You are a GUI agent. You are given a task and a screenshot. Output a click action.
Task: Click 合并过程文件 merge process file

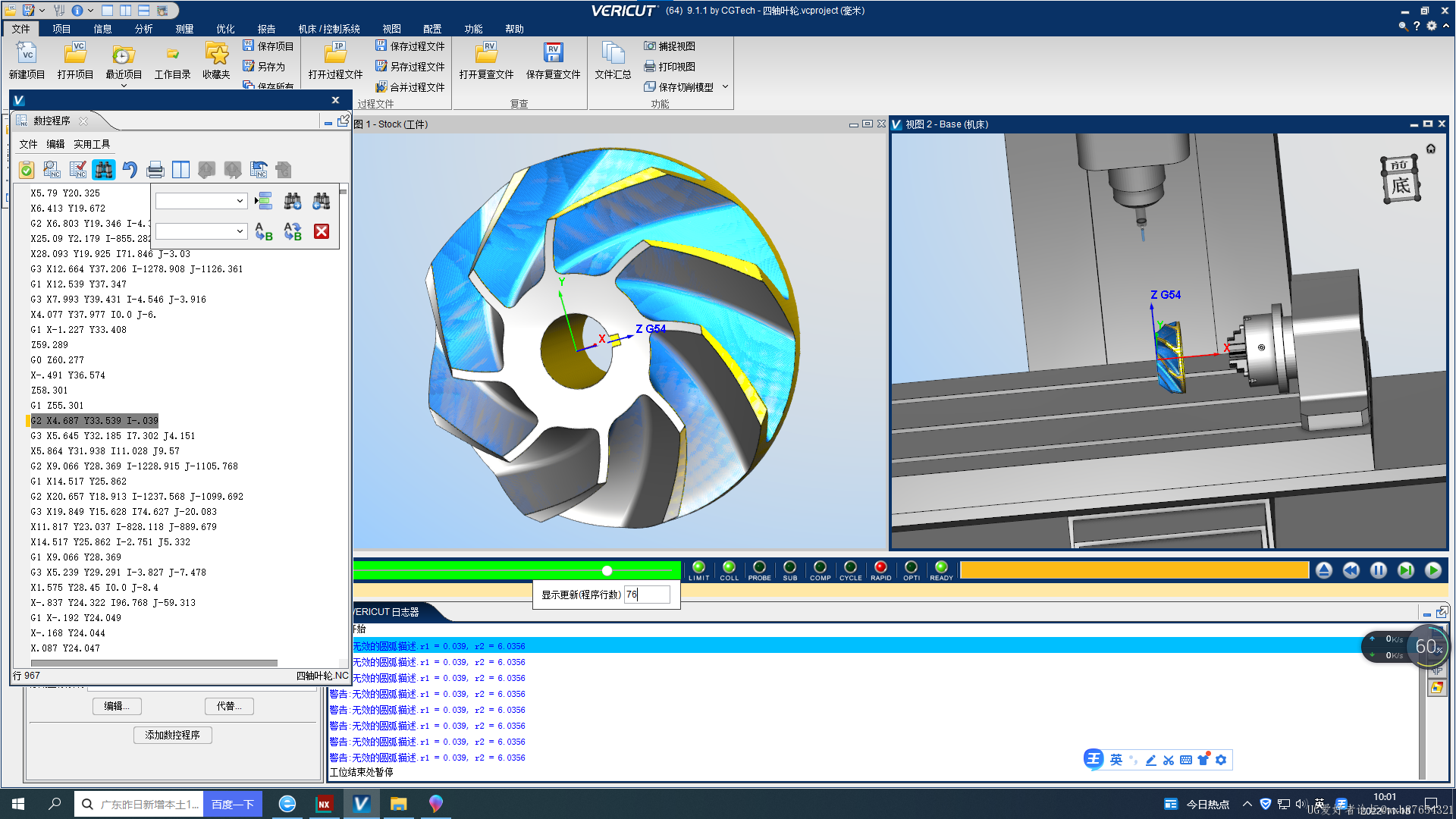click(410, 87)
